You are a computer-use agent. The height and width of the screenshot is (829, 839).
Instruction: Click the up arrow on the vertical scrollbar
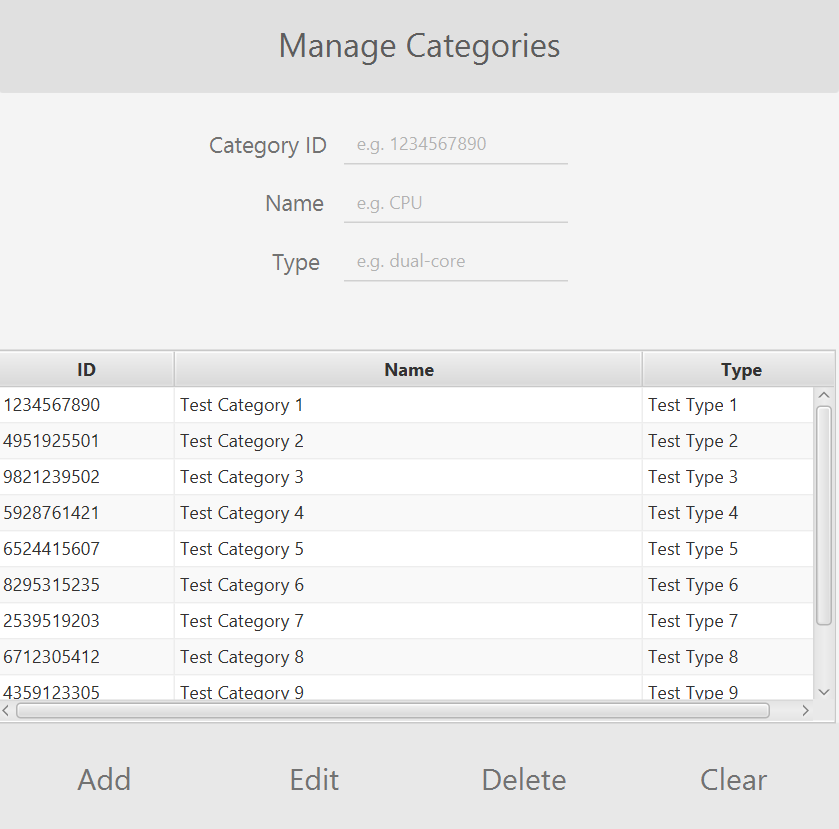(825, 394)
